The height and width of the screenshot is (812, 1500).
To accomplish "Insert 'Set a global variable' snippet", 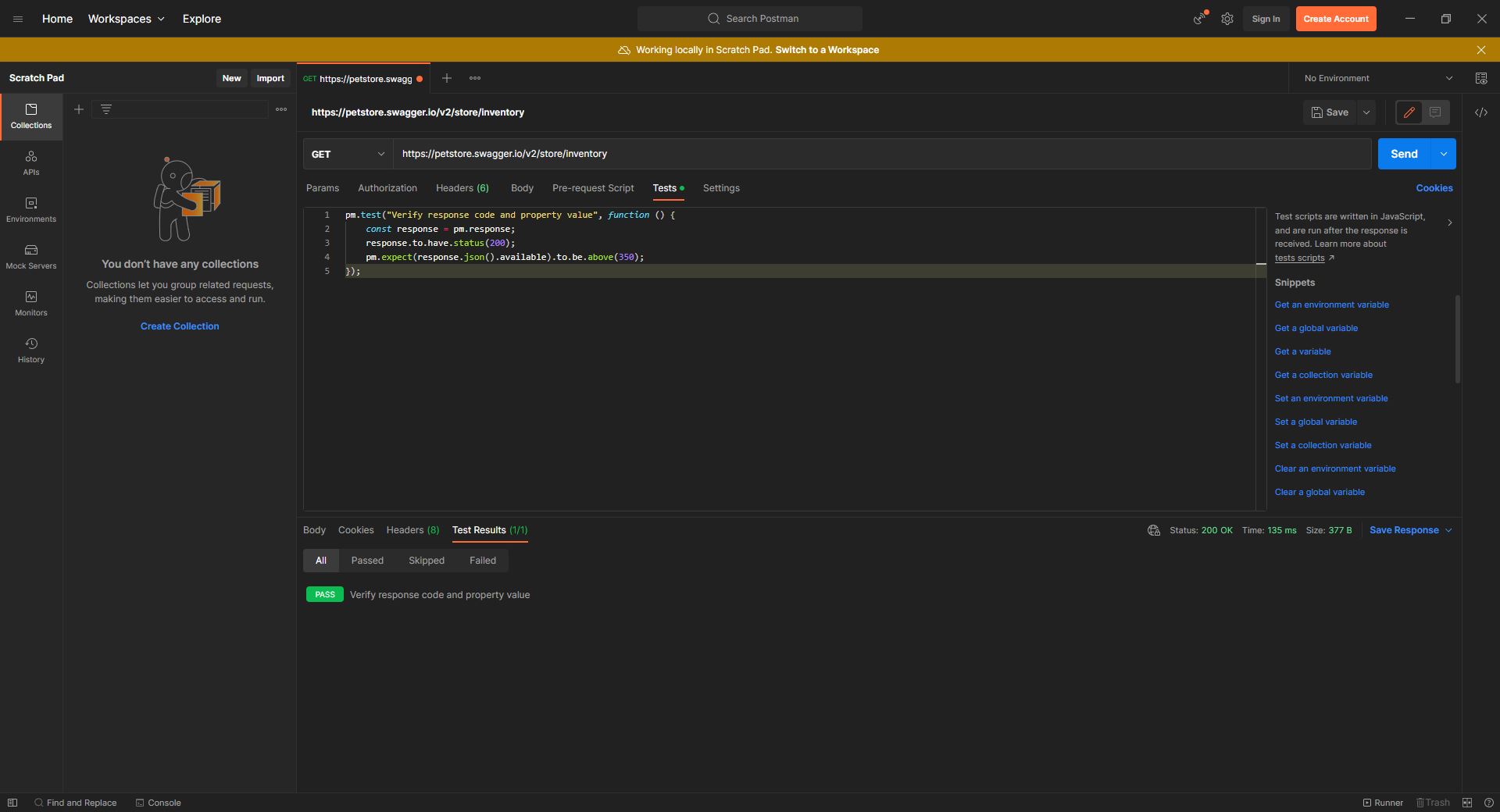I will 1316,422.
